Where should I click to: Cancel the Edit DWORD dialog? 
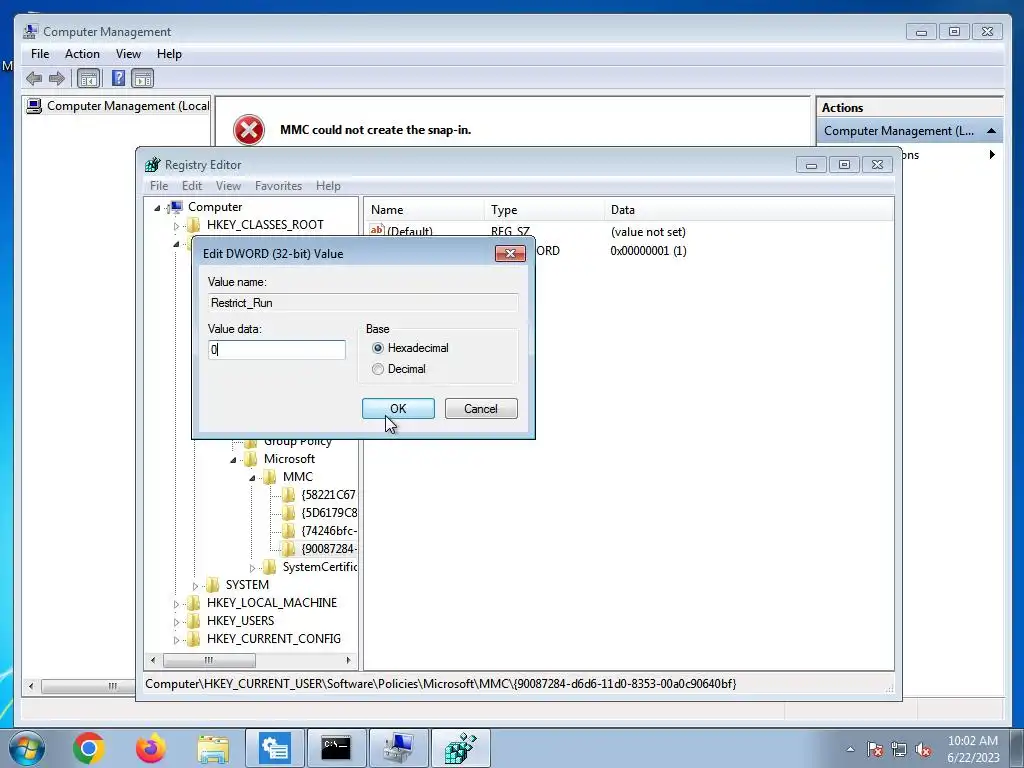click(481, 409)
